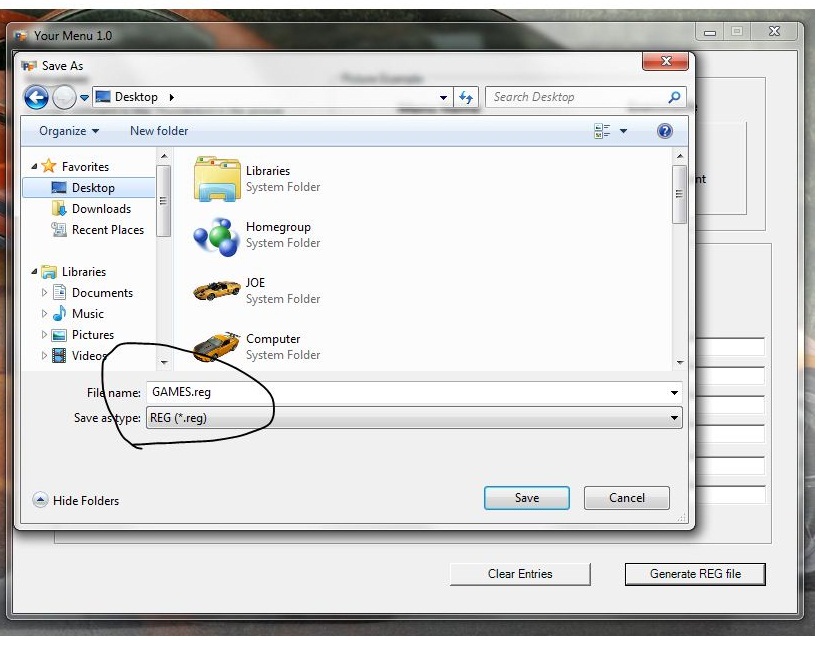Click the file list scrollbar thumb
The image size is (820, 648).
click(679, 194)
